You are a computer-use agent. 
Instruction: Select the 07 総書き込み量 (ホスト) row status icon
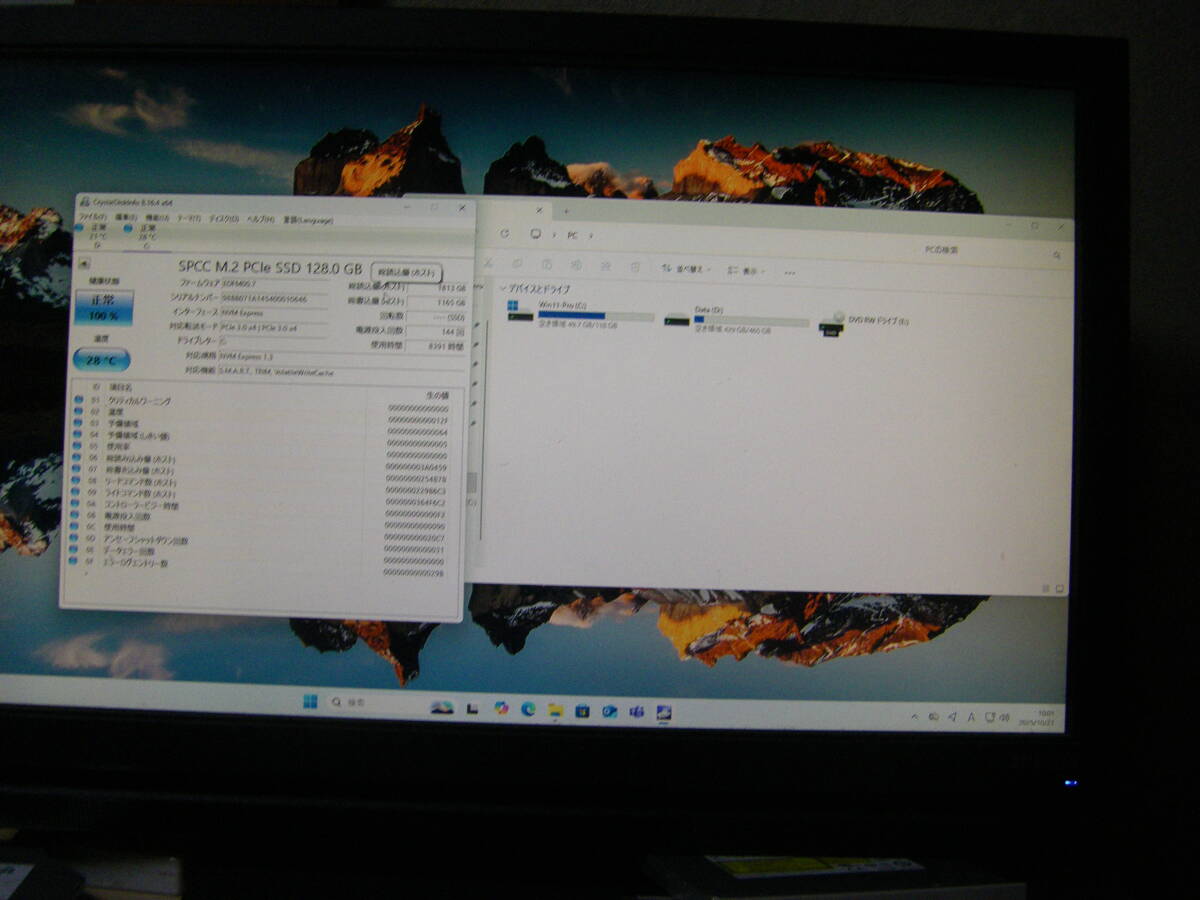(x=78, y=470)
